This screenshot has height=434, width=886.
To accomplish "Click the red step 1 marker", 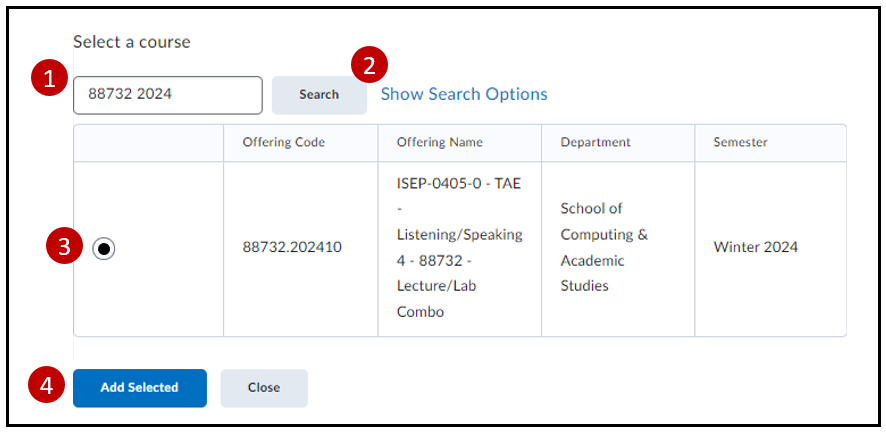I will [48, 78].
